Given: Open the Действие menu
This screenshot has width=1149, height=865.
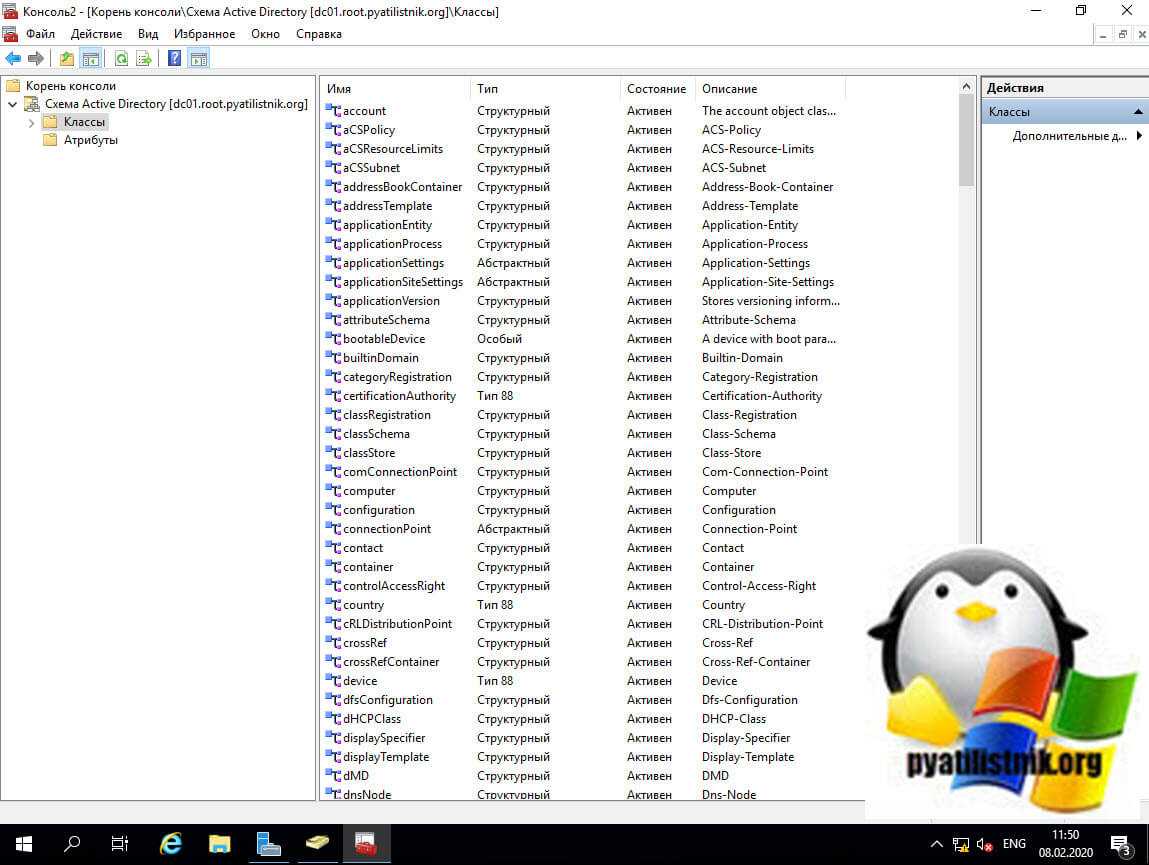Looking at the screenshot, I should (x=96, y=34).
